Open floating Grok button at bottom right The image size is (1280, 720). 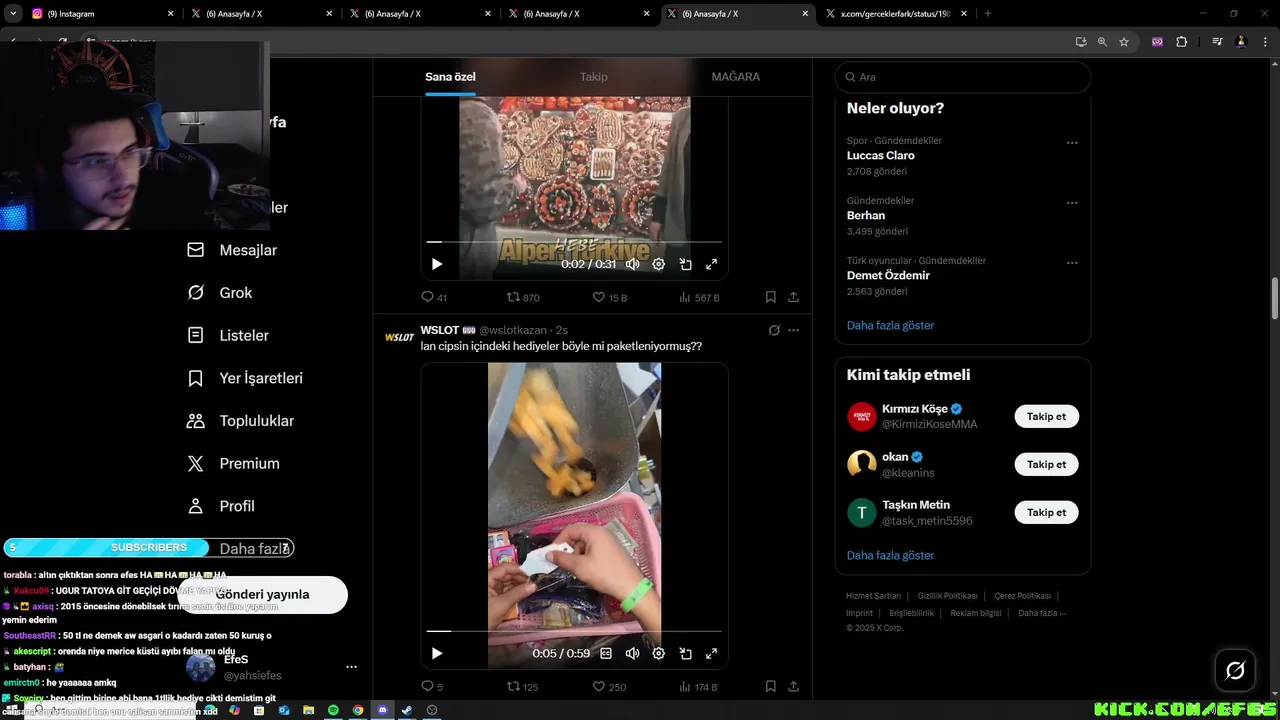tap(1235, 670)
